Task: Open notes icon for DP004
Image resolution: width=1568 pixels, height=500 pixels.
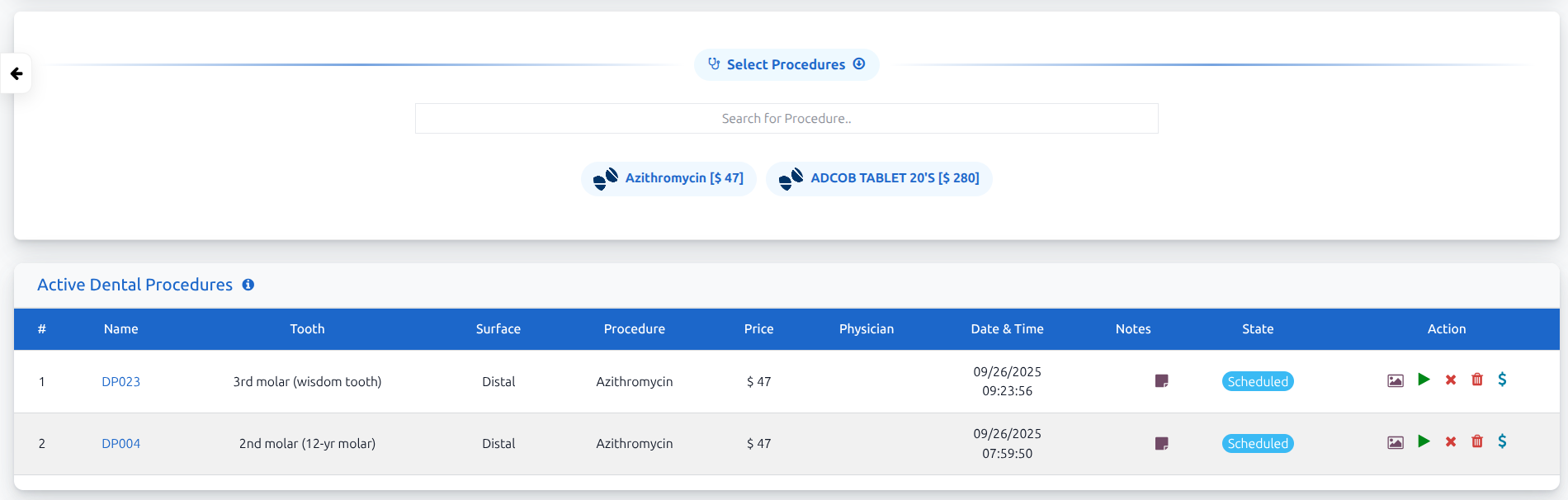Action: (x=1161, y=444)
